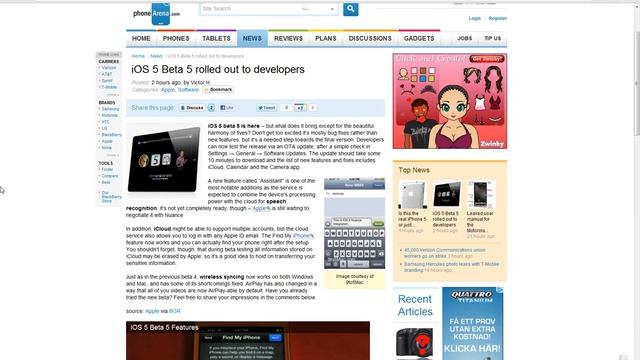Screen dimensions: 640x360
Task: Click the Facebook Like button
Action: (227, 108)
